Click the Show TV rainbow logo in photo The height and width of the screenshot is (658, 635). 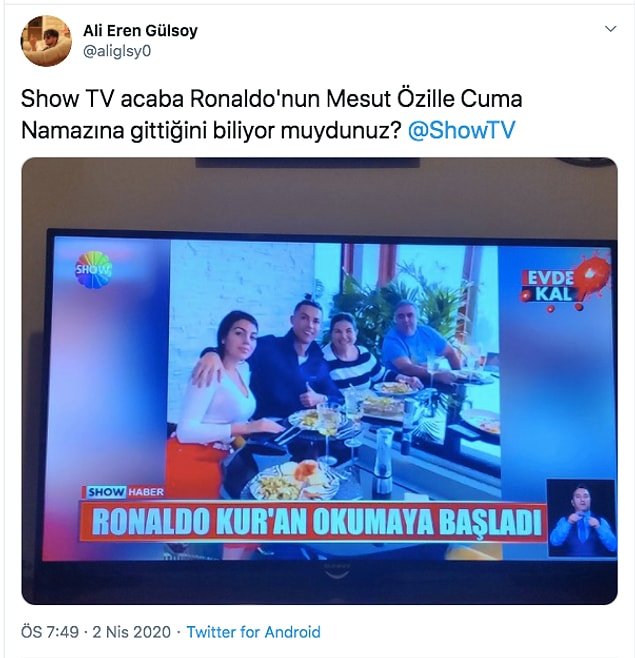(x=93, y=270)
